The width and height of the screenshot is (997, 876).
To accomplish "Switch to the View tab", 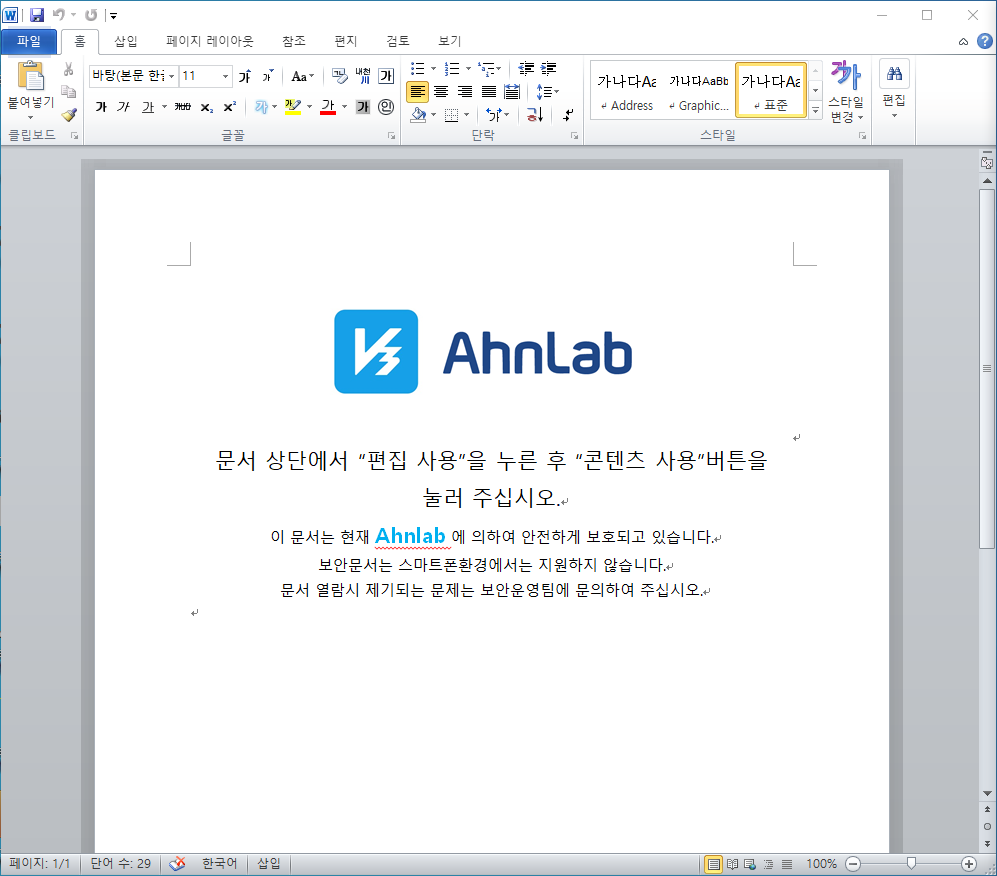I will coord(450,41).
